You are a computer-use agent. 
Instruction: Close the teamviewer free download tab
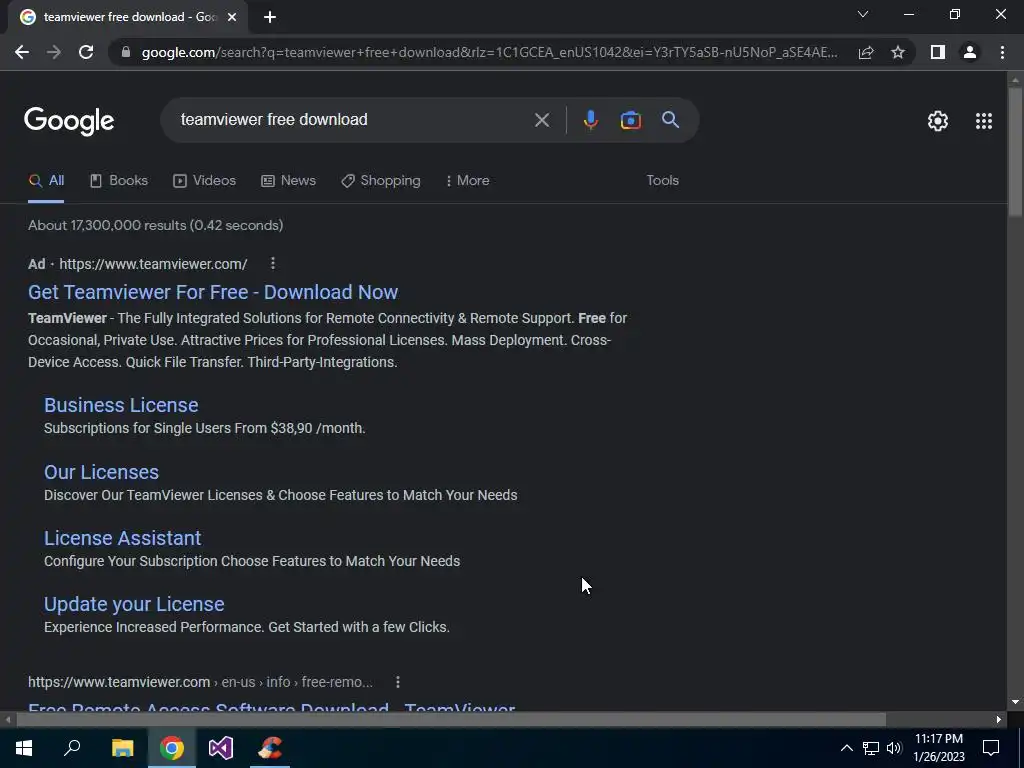232,17
